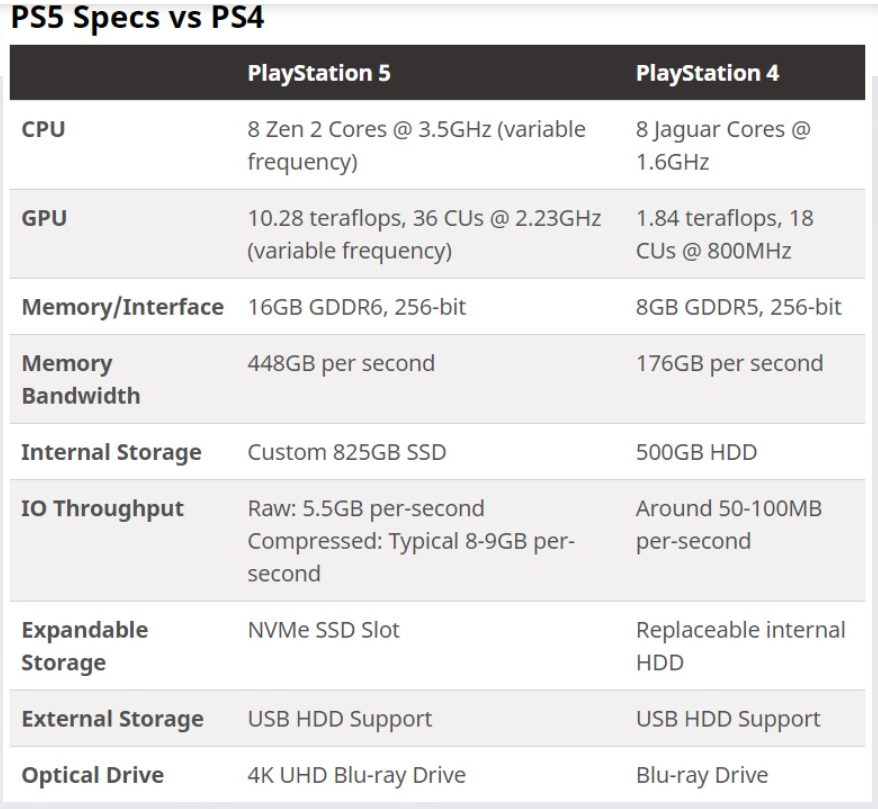The image size is (878, 809).
Task: Select the Expandable Storage row label
Action: click(85, 646)
